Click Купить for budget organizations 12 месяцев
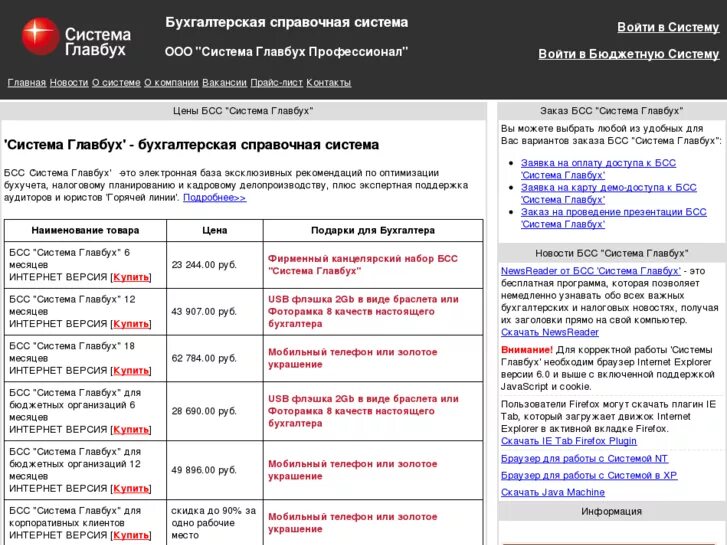Viewport: 727px width, 545px height. click(x=131, y=488)
